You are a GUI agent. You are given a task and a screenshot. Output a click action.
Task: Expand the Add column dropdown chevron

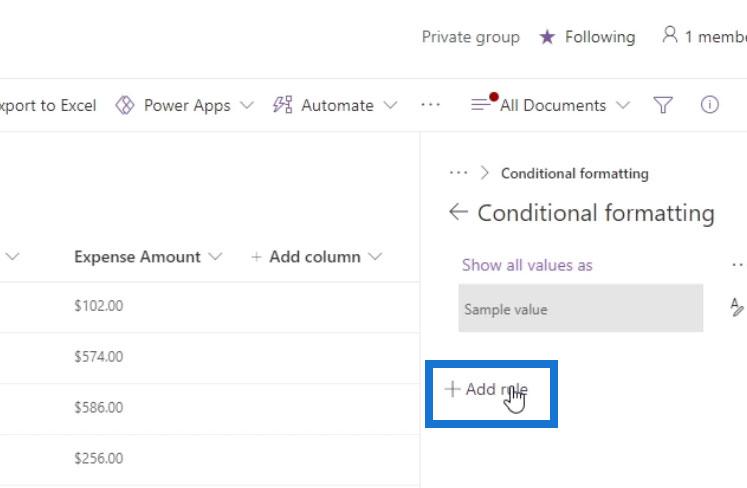tap(375, 256)
